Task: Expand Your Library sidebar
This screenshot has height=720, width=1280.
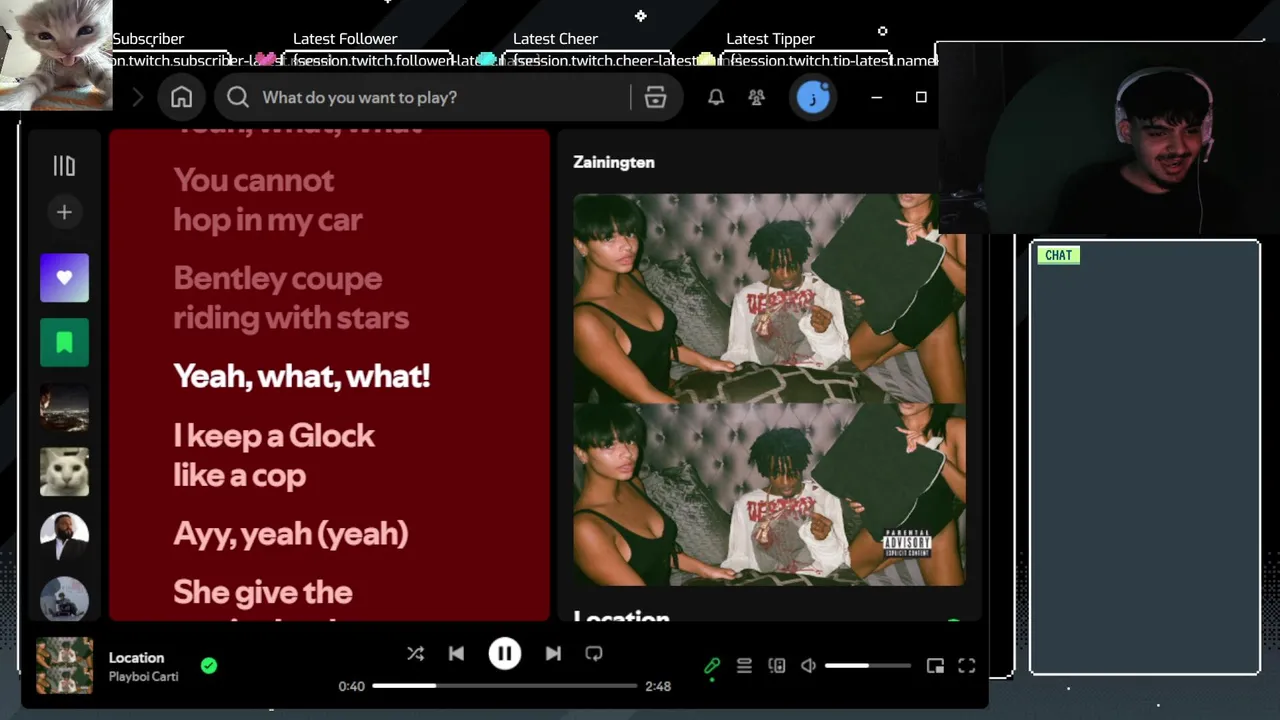Action: pos(64,166)
